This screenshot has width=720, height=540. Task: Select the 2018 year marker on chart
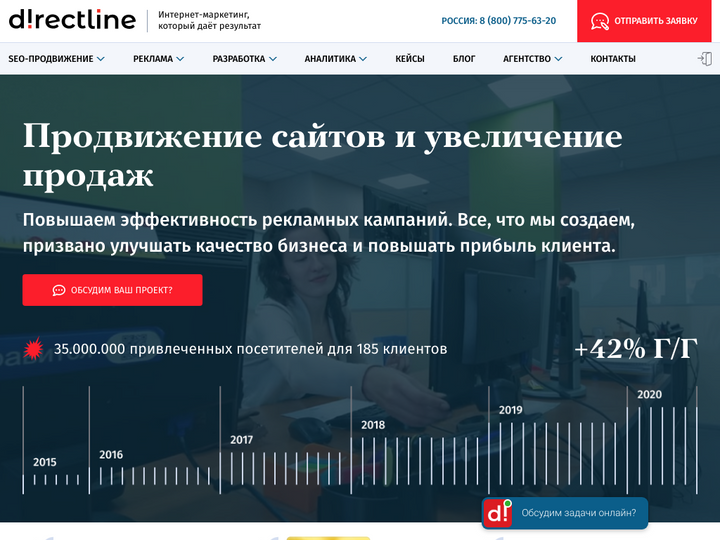pos(373,425)
